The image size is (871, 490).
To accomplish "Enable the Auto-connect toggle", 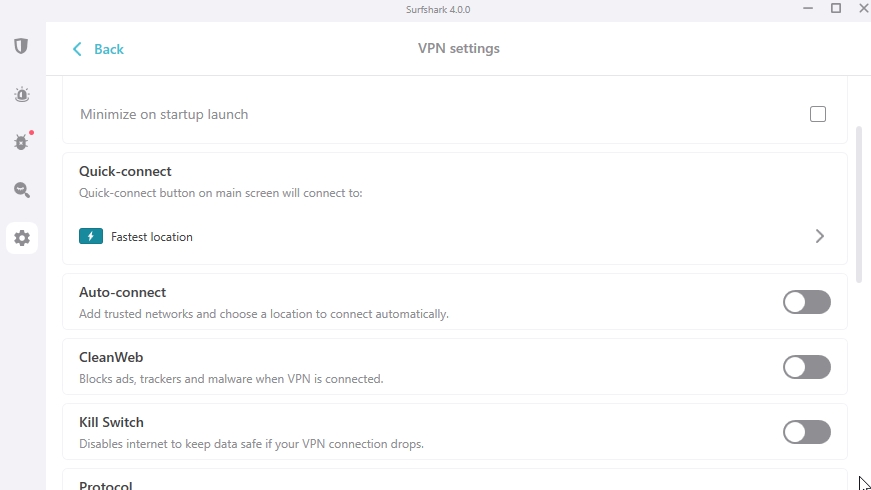I will point(806,302).
